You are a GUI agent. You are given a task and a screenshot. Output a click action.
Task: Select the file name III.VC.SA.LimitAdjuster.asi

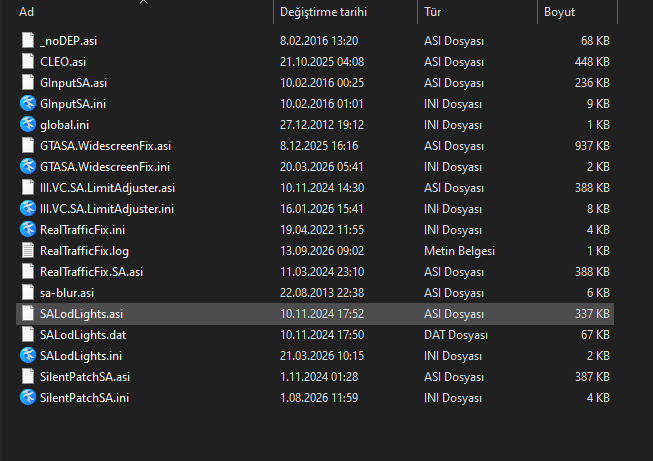107,188
